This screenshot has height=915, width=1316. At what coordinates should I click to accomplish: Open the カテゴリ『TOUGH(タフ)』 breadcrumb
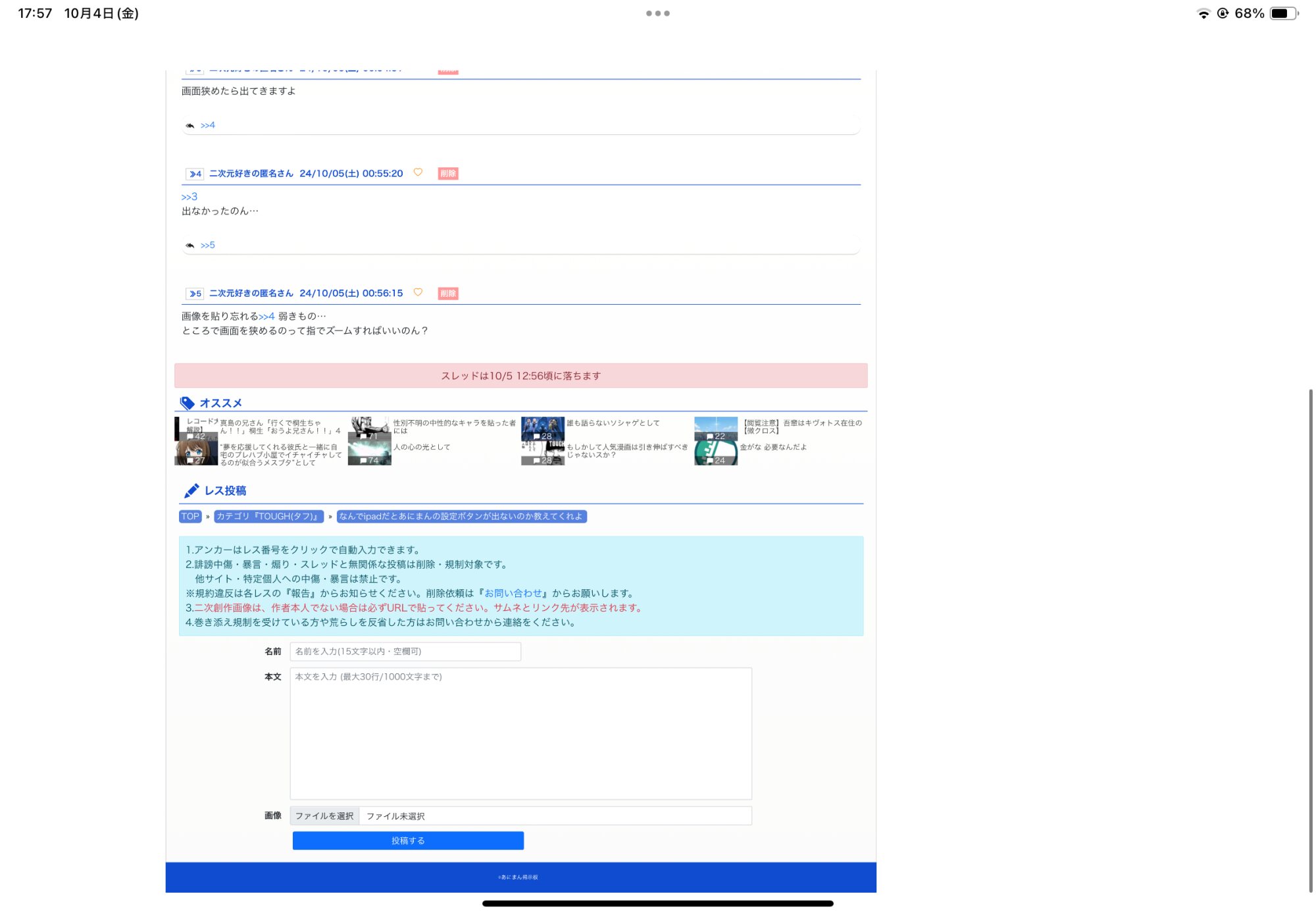(268, 517)
